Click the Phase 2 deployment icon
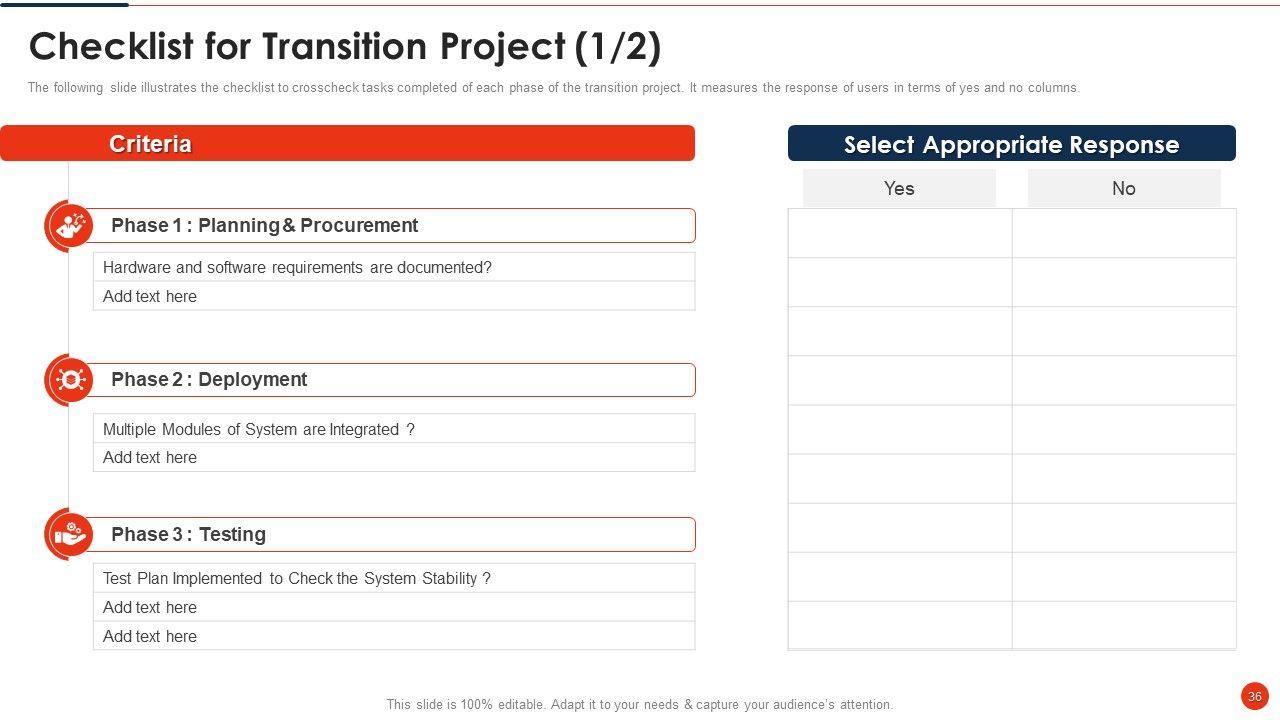The height and width of the screenshot is (720, 1280). [70, 380]
